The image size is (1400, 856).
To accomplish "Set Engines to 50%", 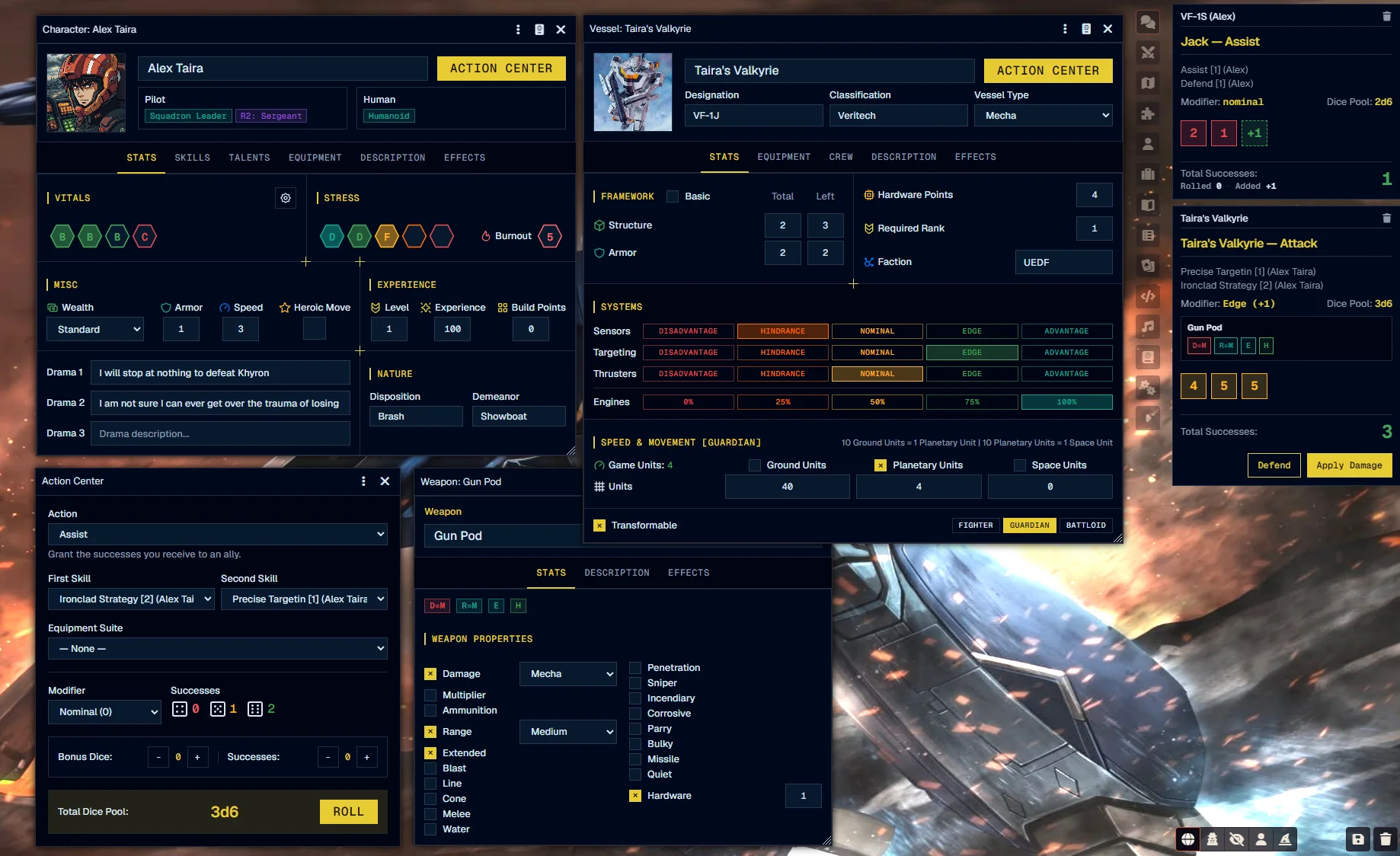I will click(x=877, y=402).
